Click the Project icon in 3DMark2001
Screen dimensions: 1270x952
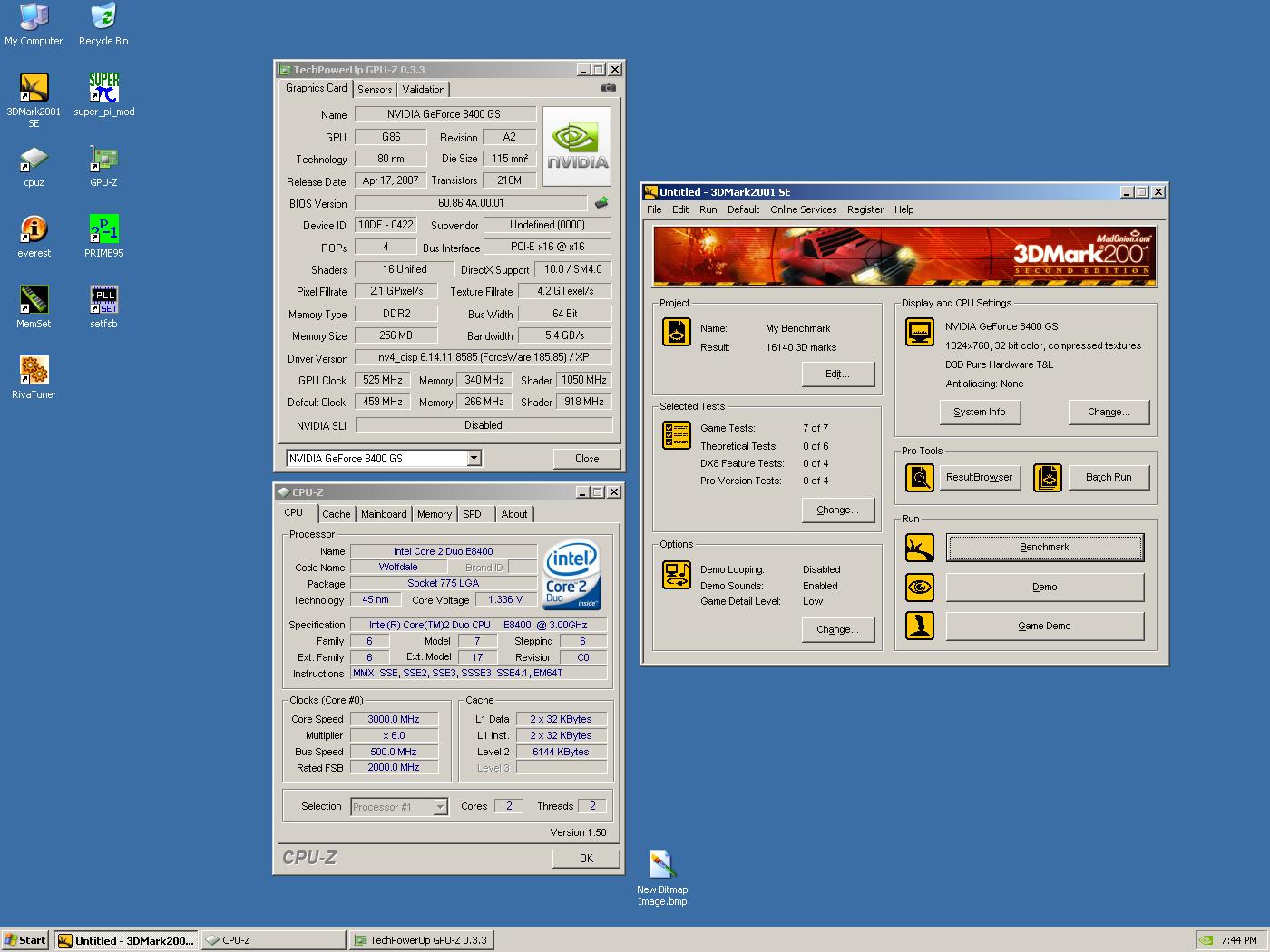677,332
